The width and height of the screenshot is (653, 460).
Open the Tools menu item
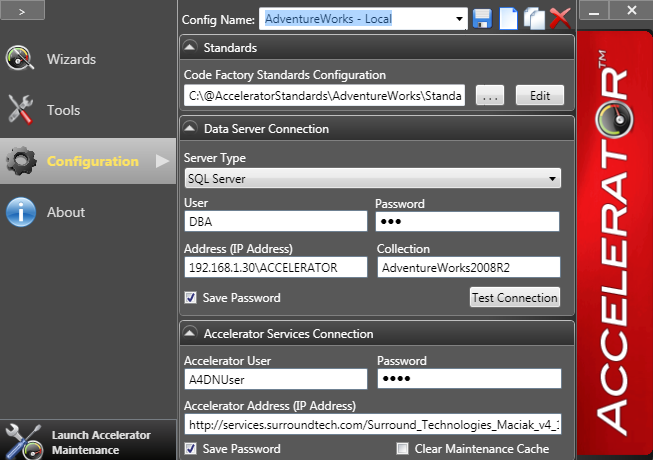[x=88, y=110]
